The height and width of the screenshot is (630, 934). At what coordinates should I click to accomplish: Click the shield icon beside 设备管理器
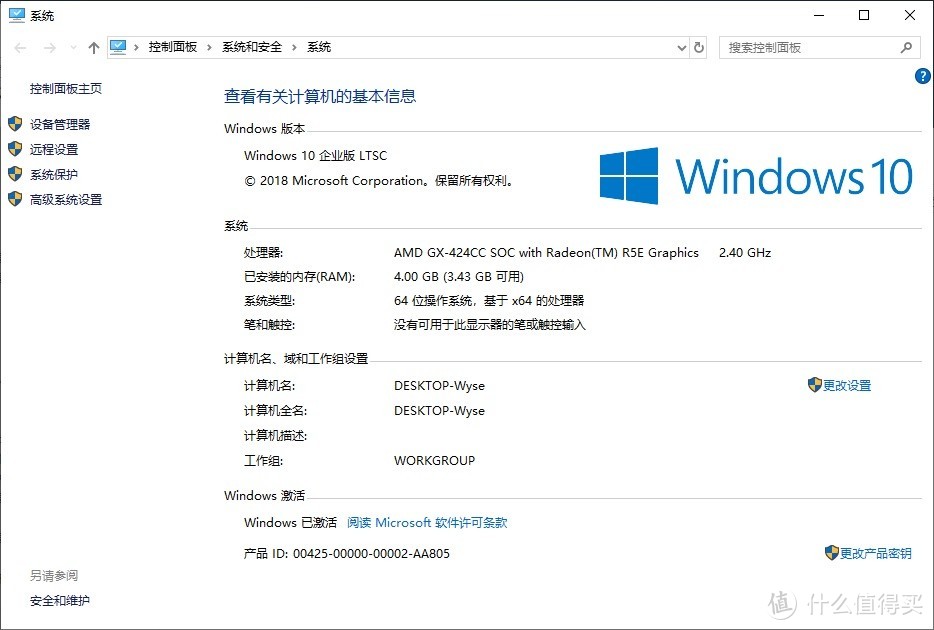click(x=15, y=124)
